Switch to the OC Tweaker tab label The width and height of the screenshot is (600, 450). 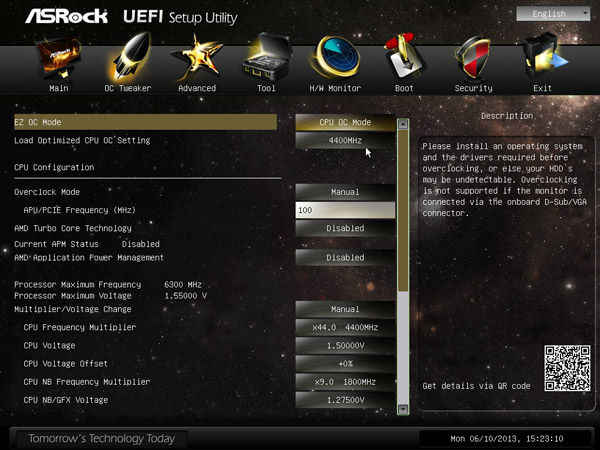(x=128, y=88)
